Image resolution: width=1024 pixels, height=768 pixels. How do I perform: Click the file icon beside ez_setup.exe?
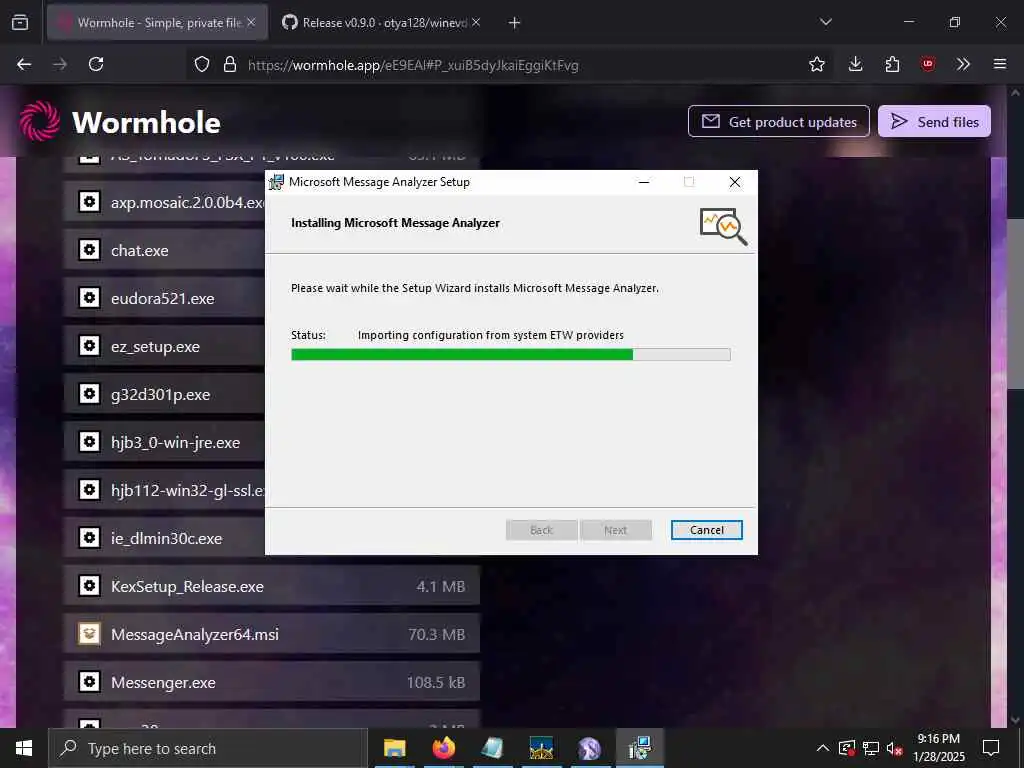pos(89,345)
